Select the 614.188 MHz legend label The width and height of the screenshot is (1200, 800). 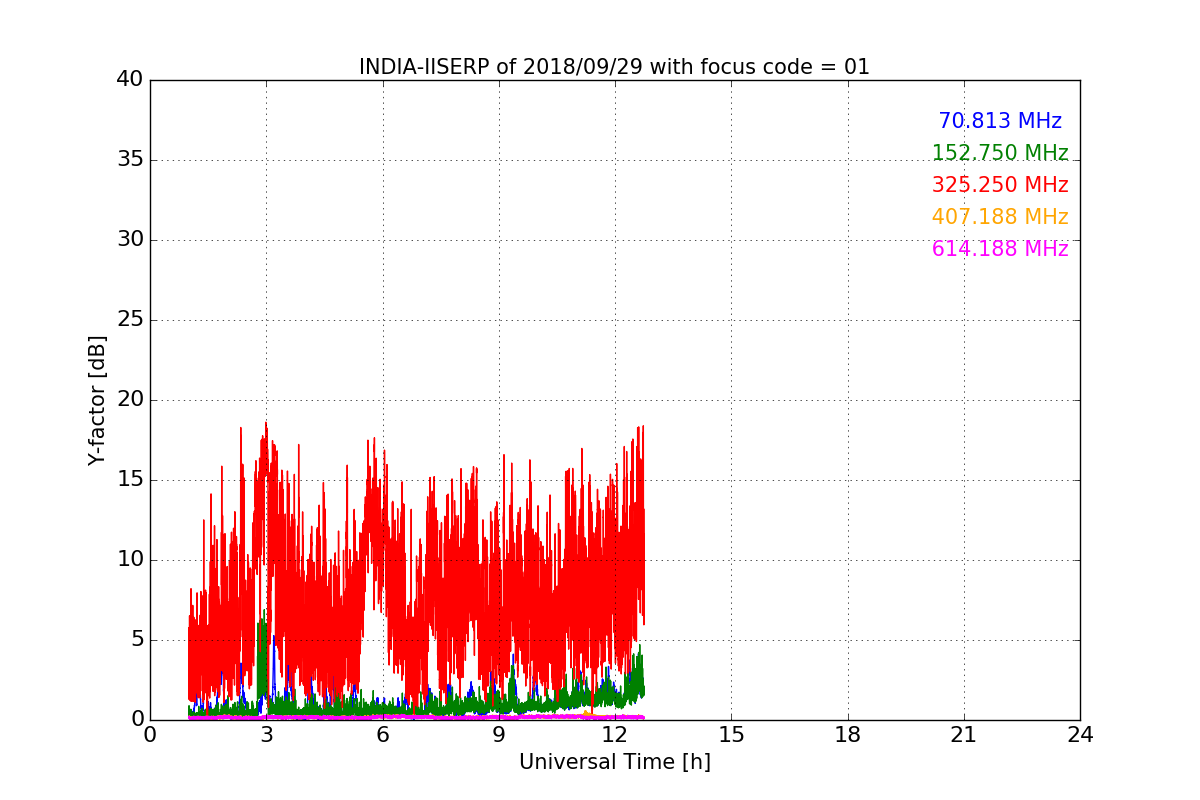click(1000, 249)
